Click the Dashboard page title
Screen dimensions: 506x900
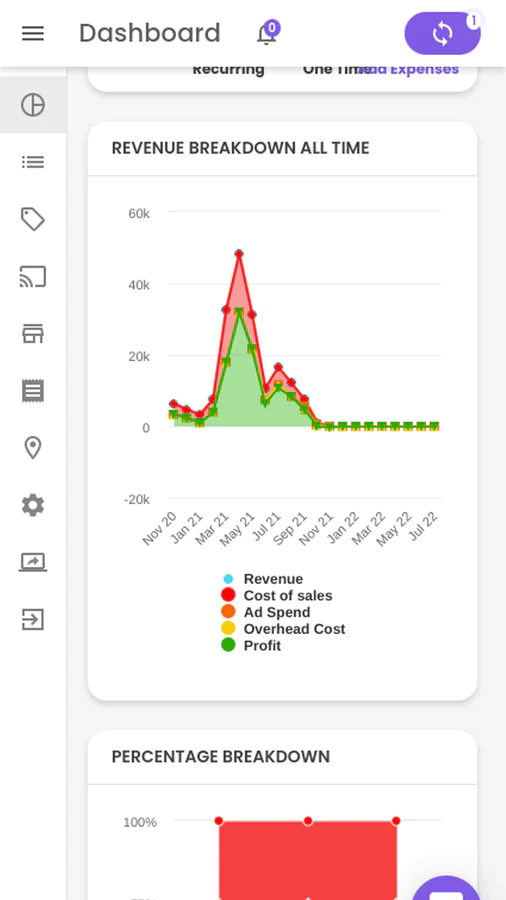[150, 33]
